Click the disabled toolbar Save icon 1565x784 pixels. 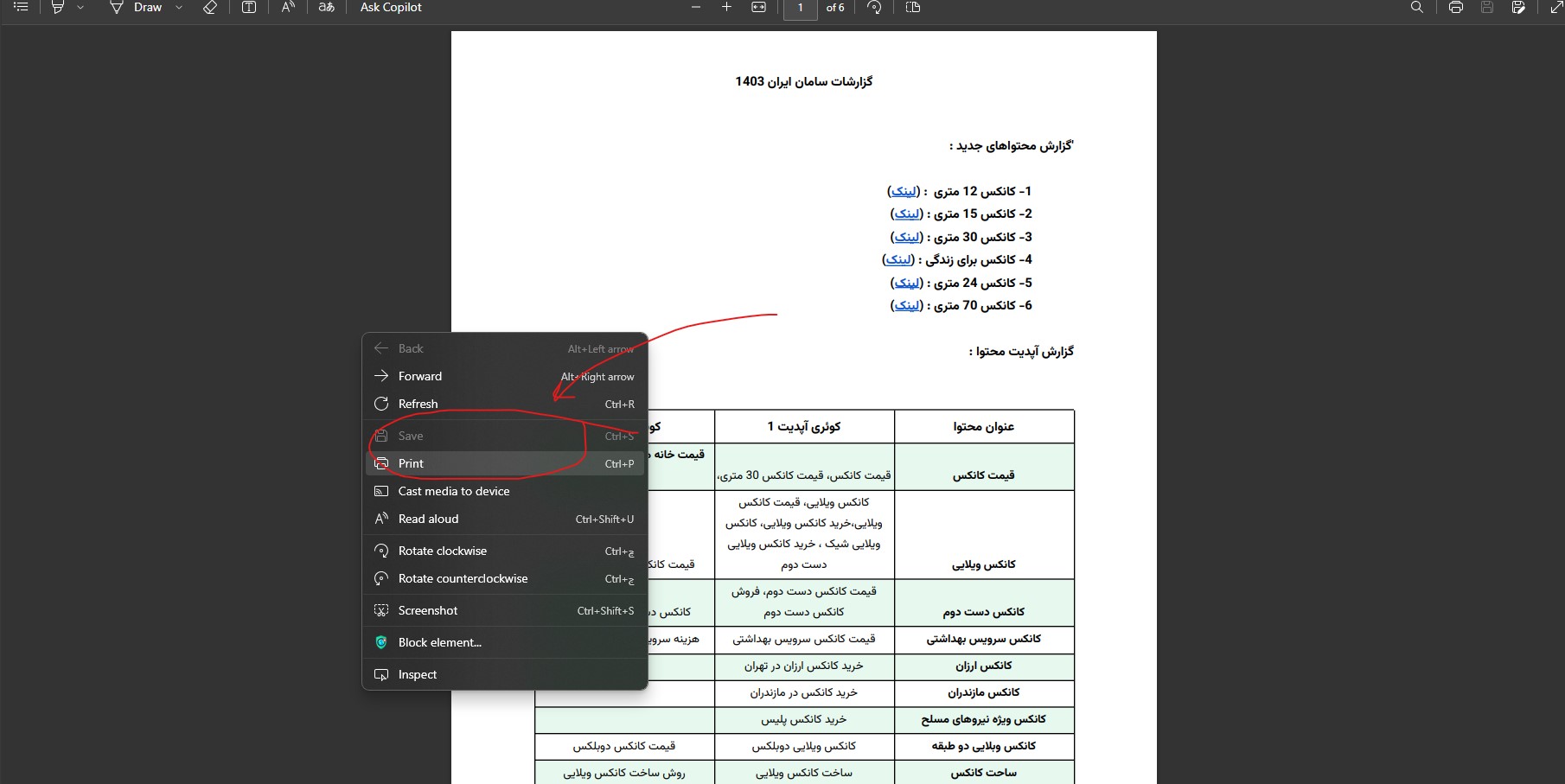1487,7
